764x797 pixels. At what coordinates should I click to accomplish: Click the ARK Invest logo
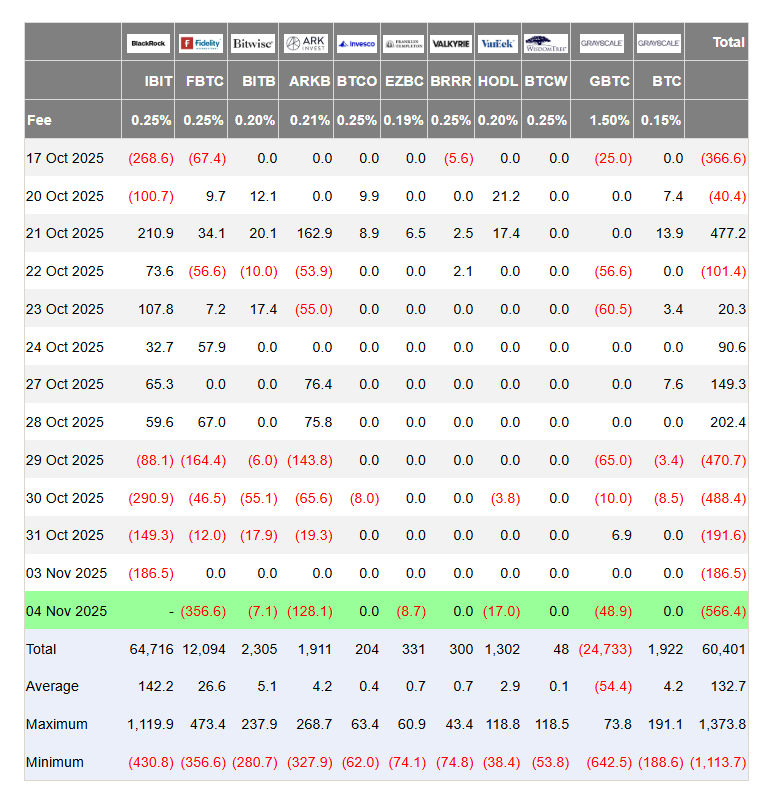point(306,43)
